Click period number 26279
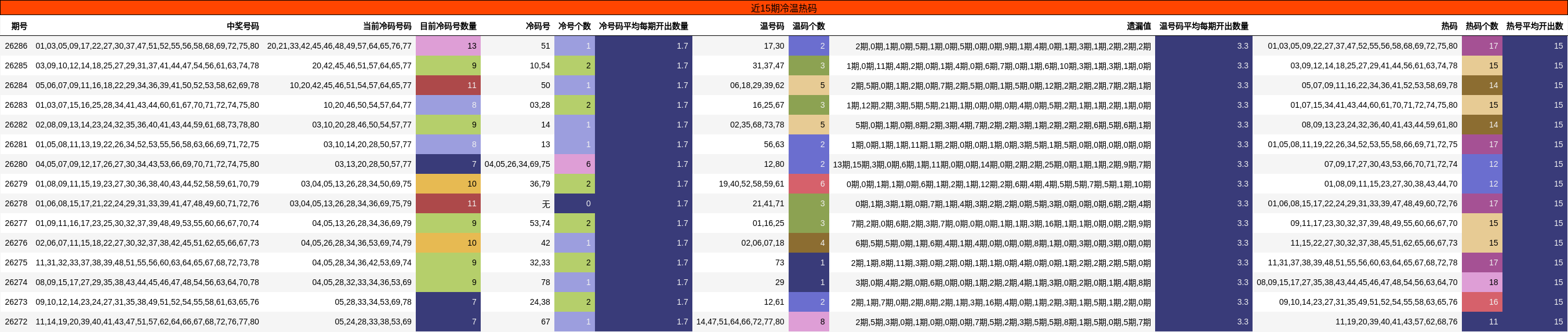Image resolution: width=1568 pixels, height=332 pixels. coord(16,184)
